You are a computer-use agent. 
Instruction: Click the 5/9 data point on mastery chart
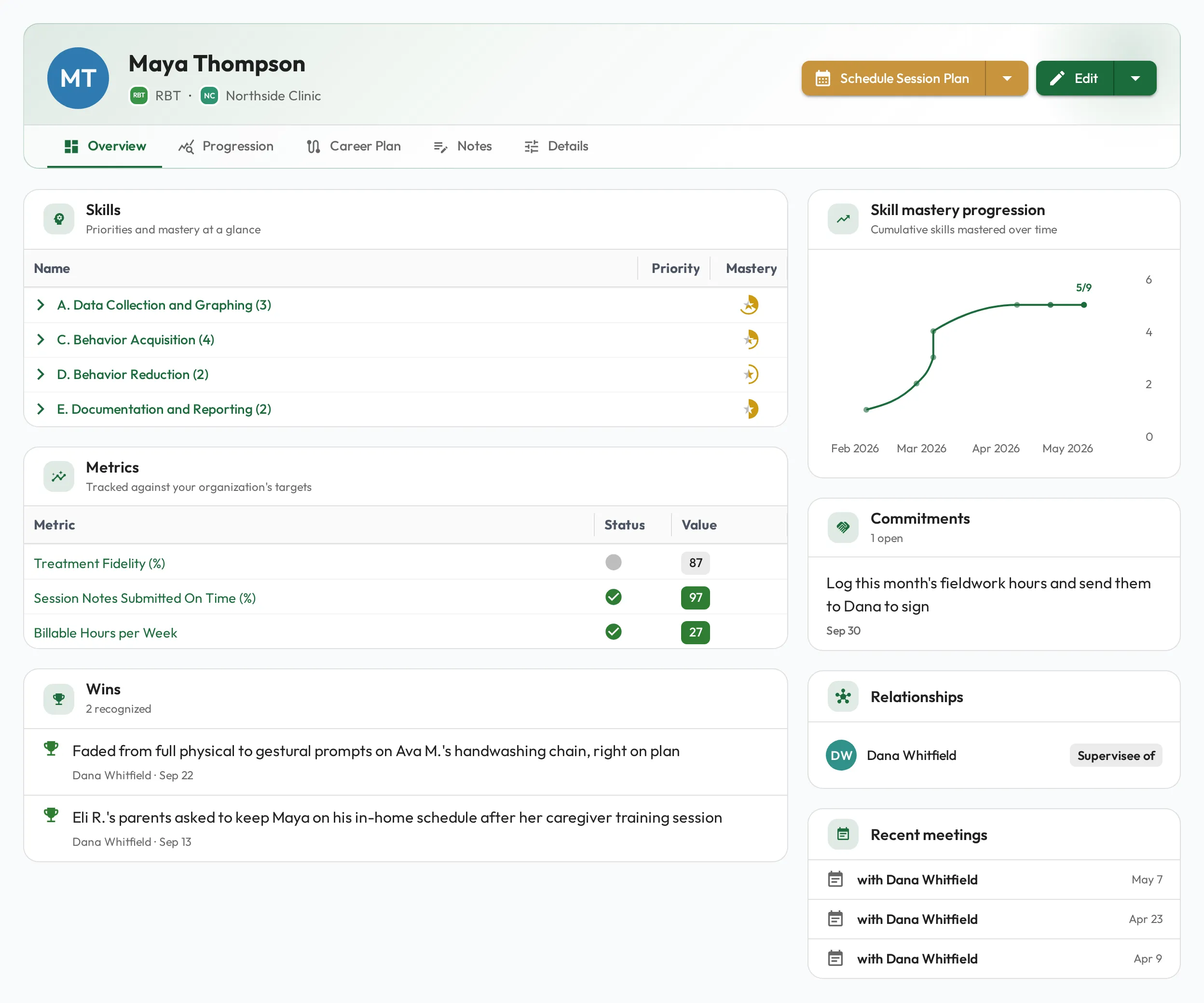coord(1083,305)
